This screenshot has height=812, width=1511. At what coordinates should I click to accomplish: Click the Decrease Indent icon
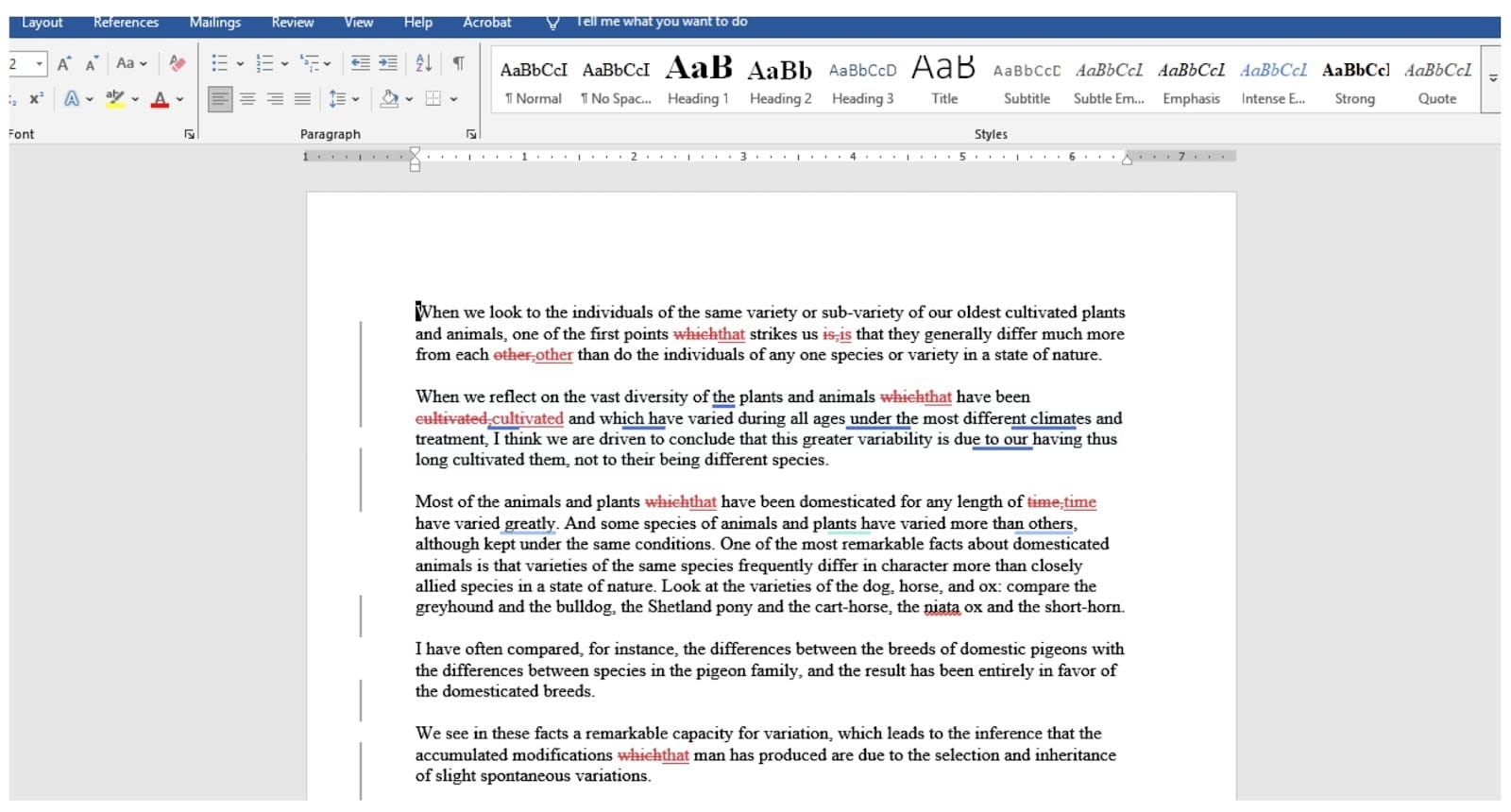[x=360, y=63]
